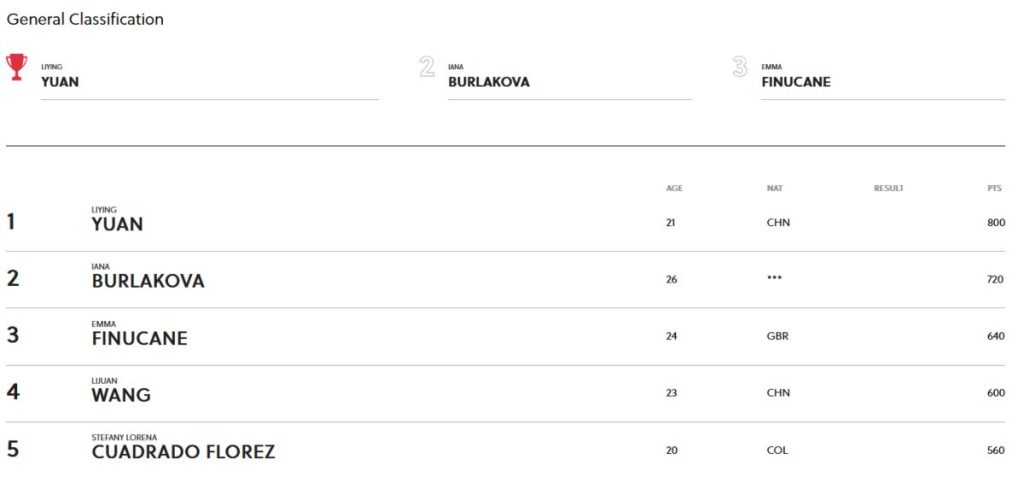Click the third place number icon
The image size is (1024, 477).
click(740, 67)
